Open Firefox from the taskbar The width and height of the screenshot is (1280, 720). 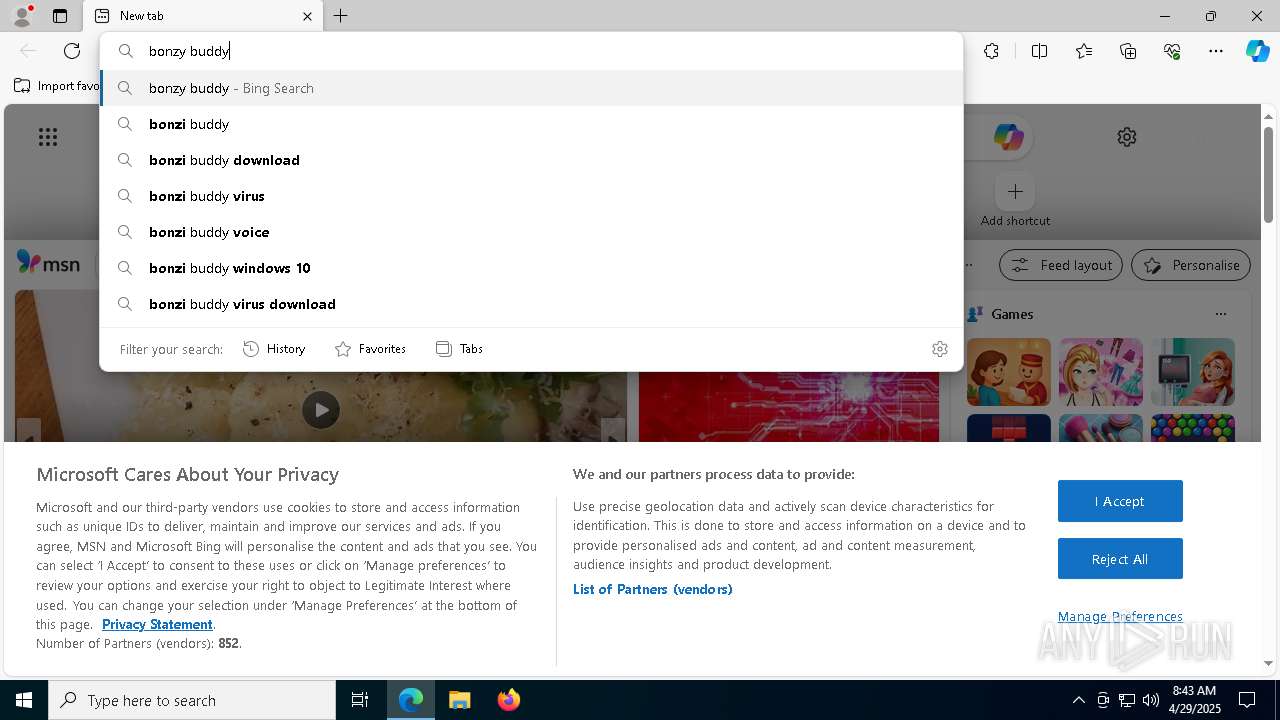(x=509, y=700)
